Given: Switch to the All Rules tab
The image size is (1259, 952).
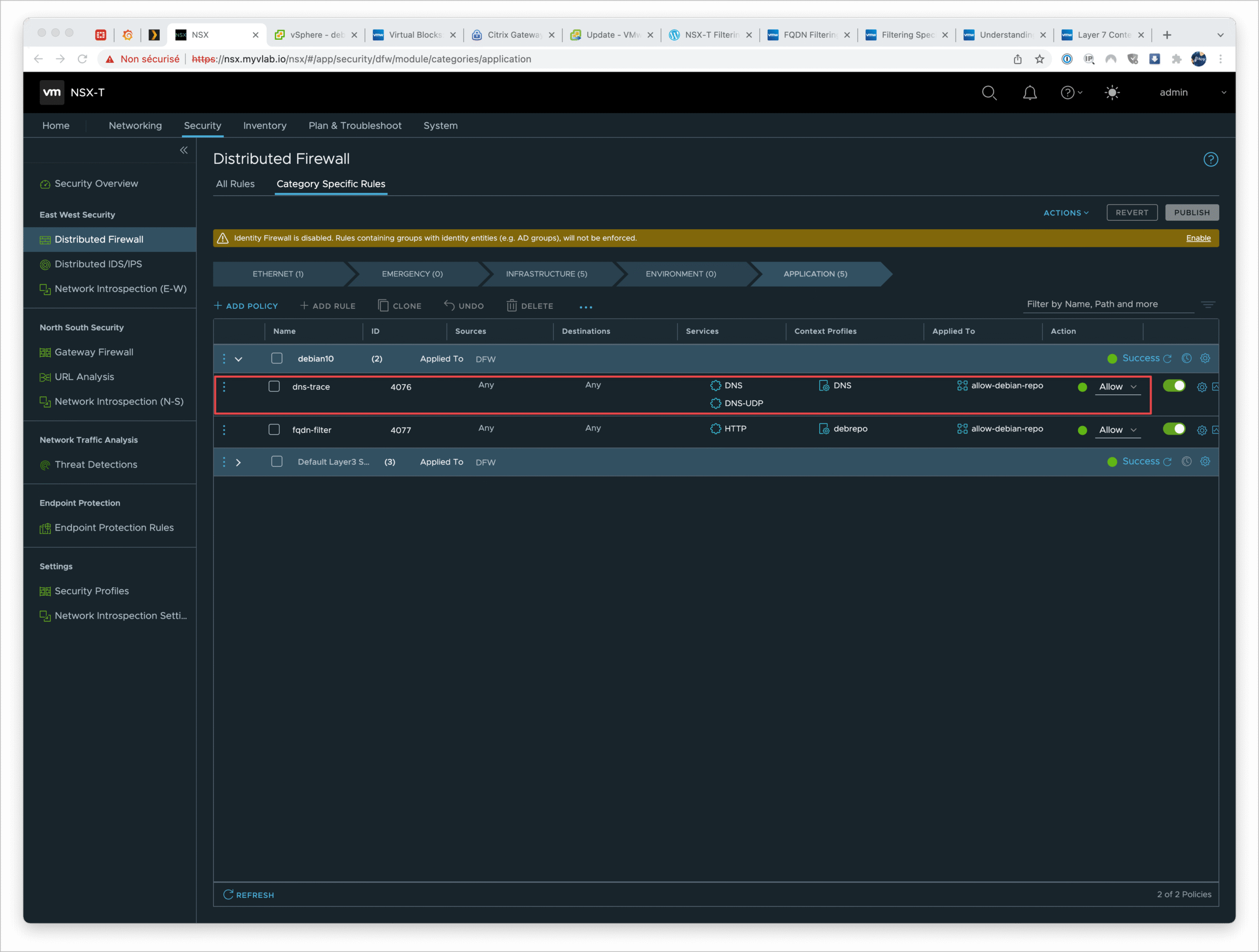Looking at the screenshot, I should pos(235,184).
